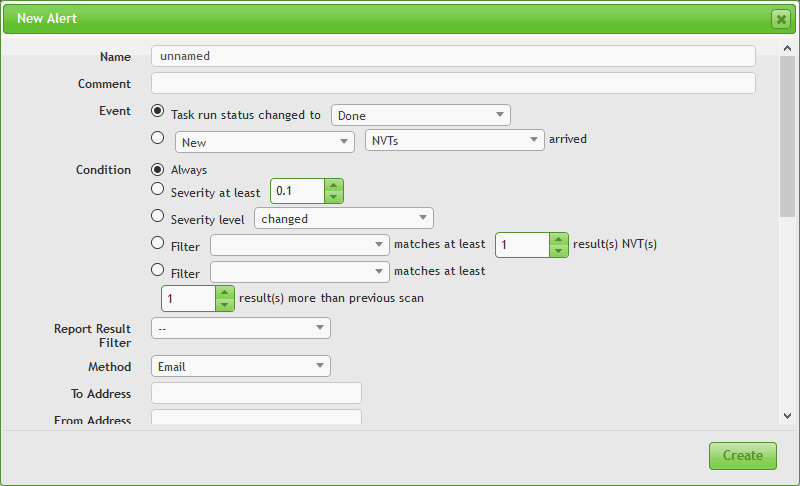
Task: Click the To Address field
Action: pos(256,393)
